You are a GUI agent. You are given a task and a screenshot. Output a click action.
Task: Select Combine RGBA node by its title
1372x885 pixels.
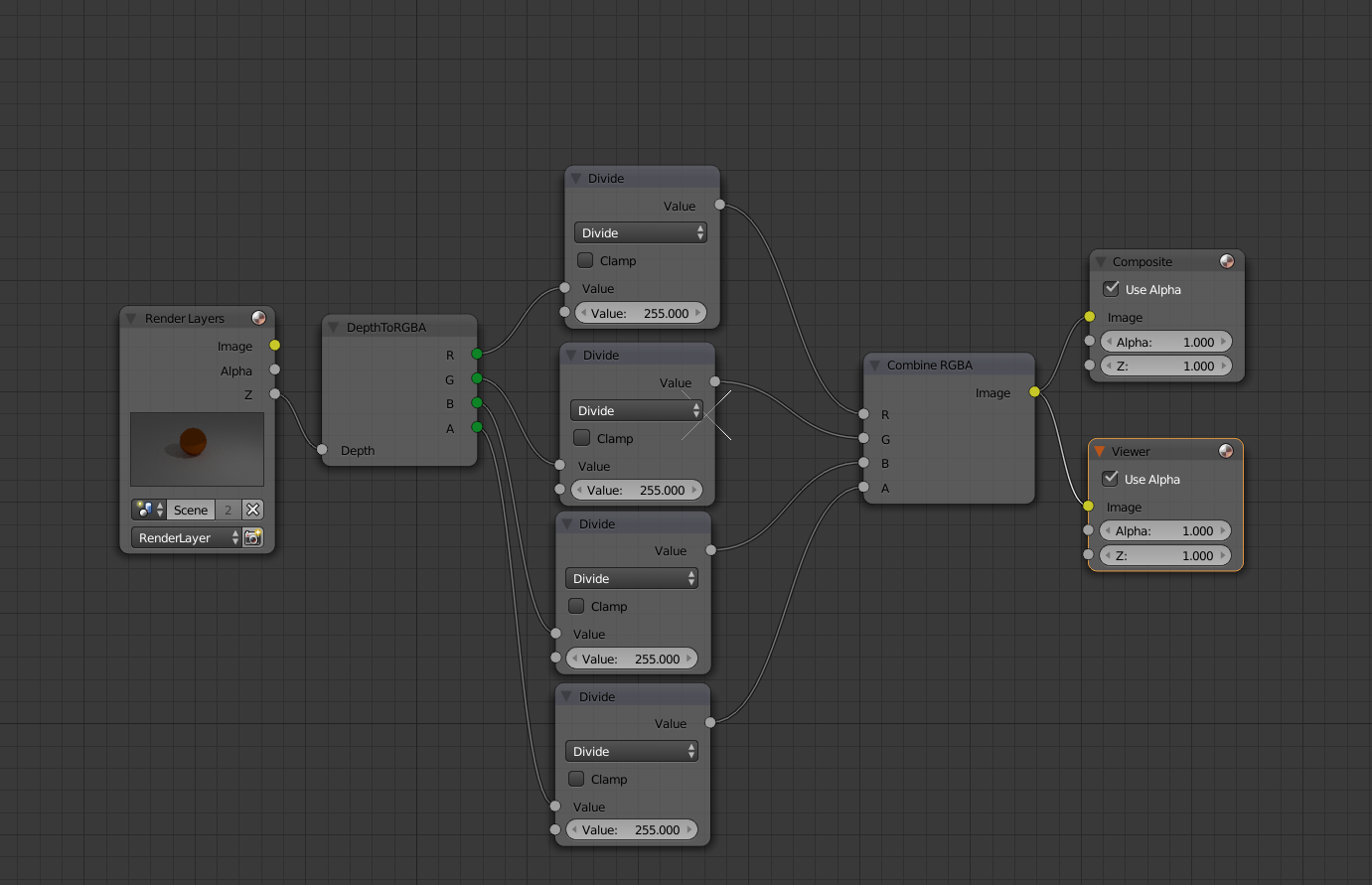coord(930,366)
